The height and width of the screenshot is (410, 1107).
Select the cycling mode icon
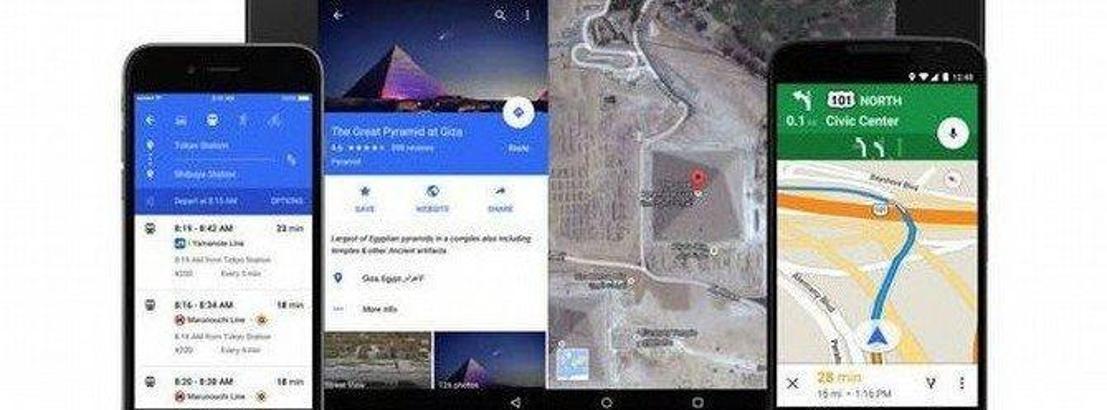pyautogui.click(x=275, y=120)
